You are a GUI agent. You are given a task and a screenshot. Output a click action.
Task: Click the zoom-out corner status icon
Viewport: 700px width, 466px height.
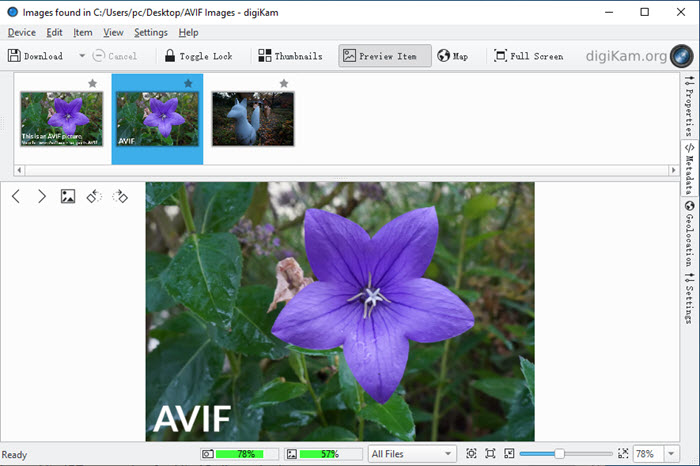point(509,454)
